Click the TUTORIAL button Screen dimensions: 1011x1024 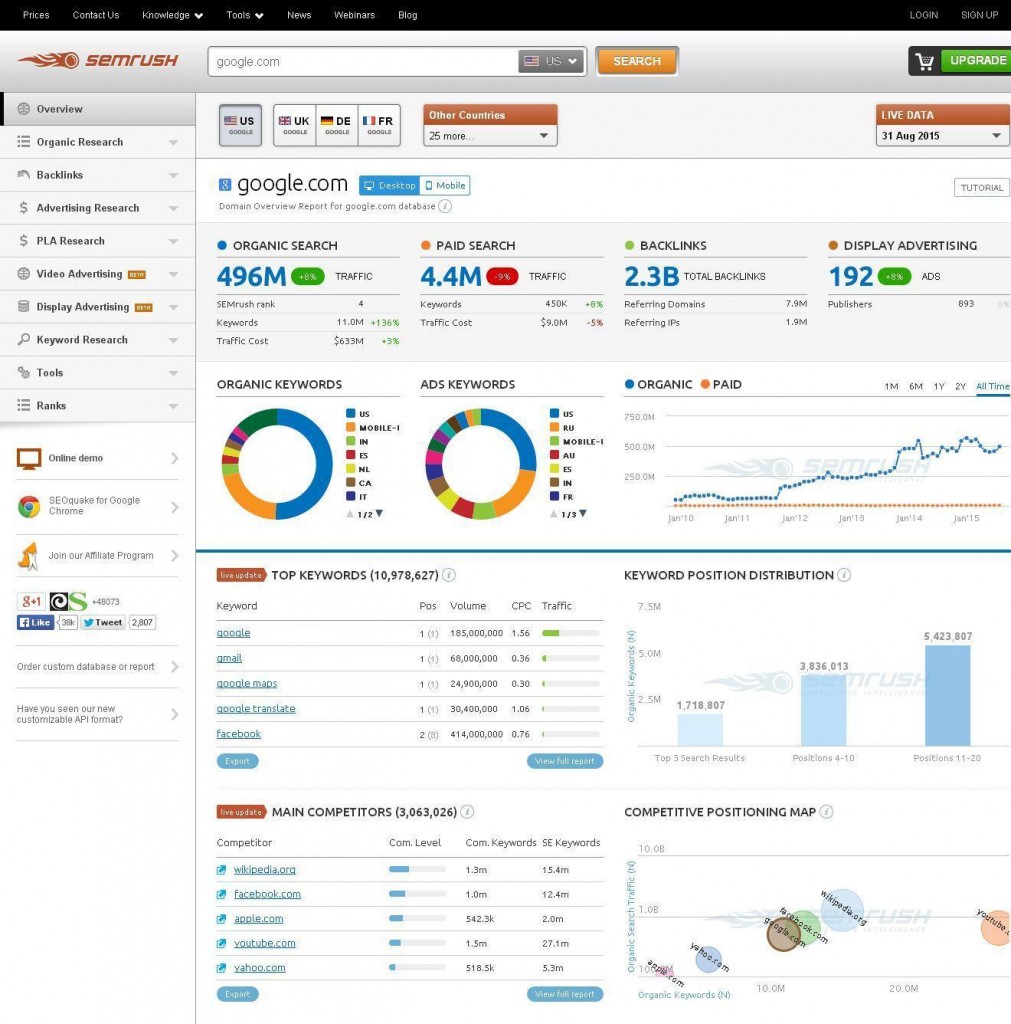[x=982, y=187]
